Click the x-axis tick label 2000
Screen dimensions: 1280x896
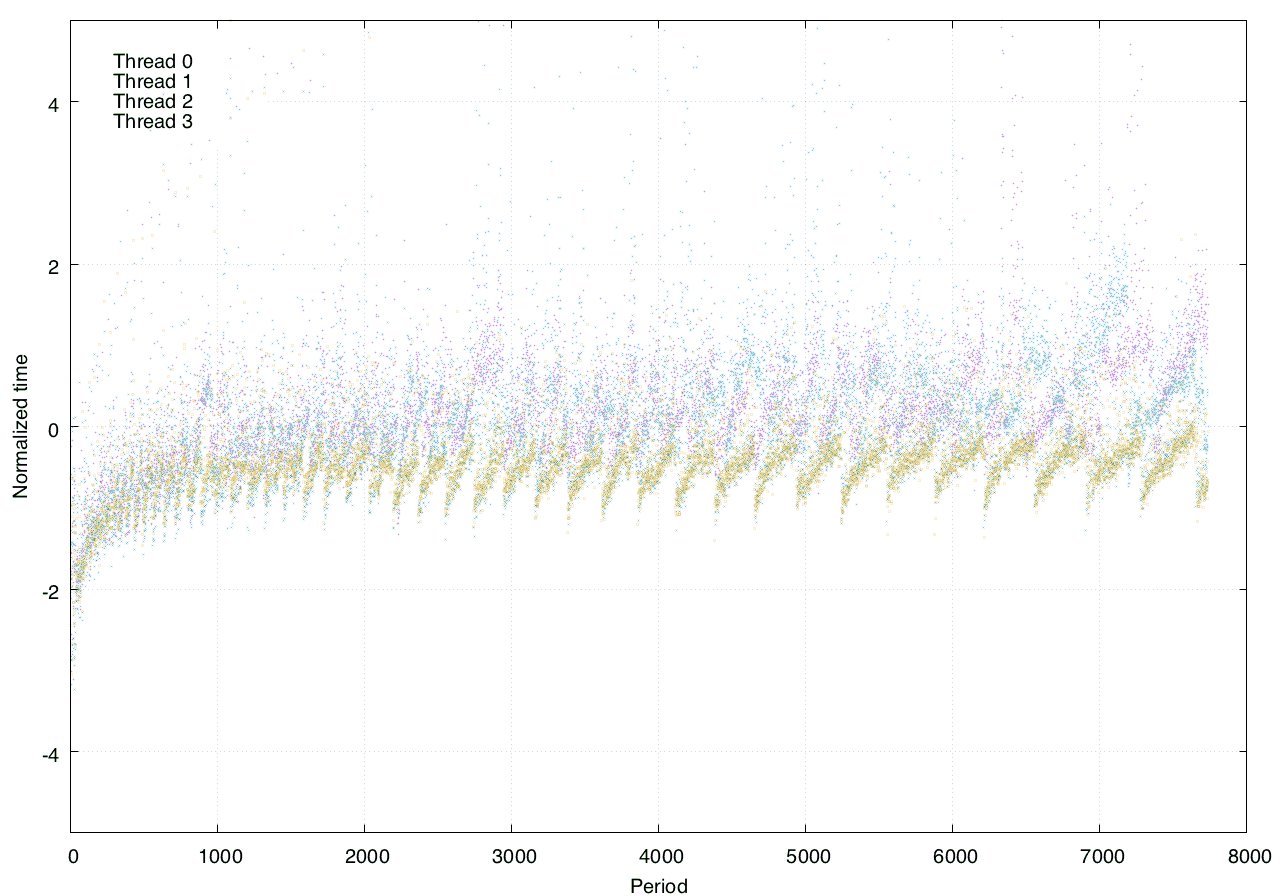click(x=365, y=857)
